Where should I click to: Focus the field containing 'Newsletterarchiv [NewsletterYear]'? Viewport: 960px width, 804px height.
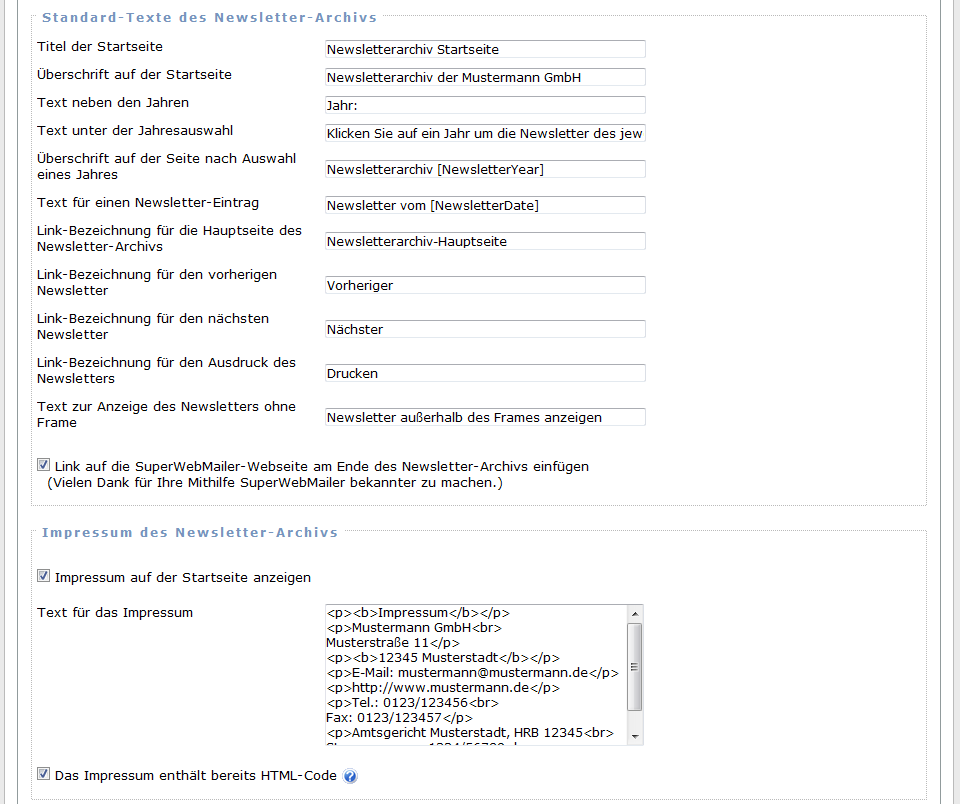(485, 169)
